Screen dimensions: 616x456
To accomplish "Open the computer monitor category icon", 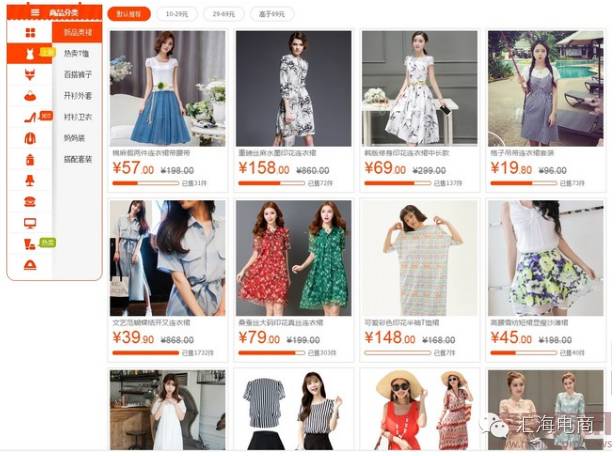I will pos(30,223).
